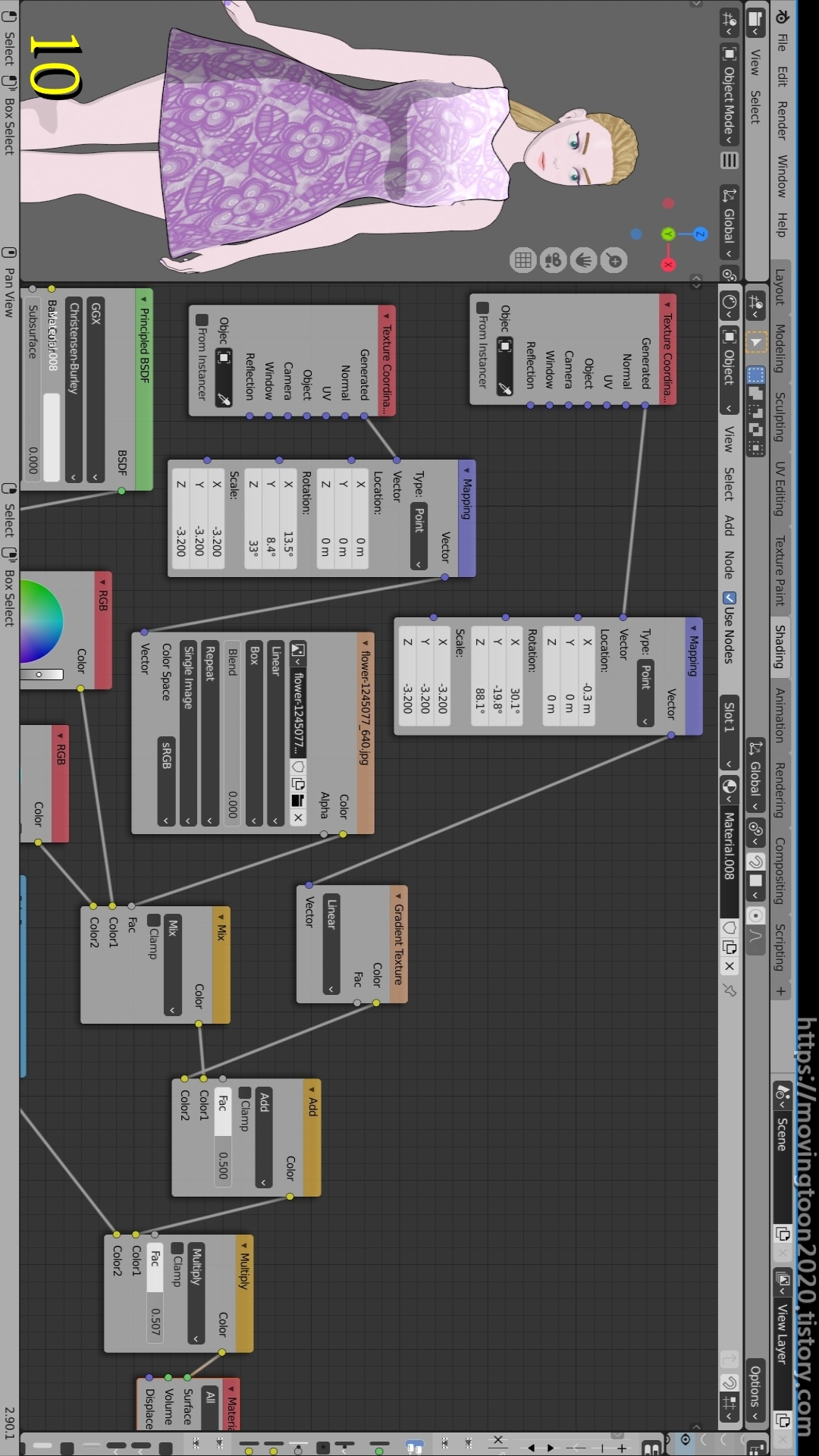Duplicate Material.008 with the new material icon
This screenshot has width=819, height=1456.
click(730, 946)
